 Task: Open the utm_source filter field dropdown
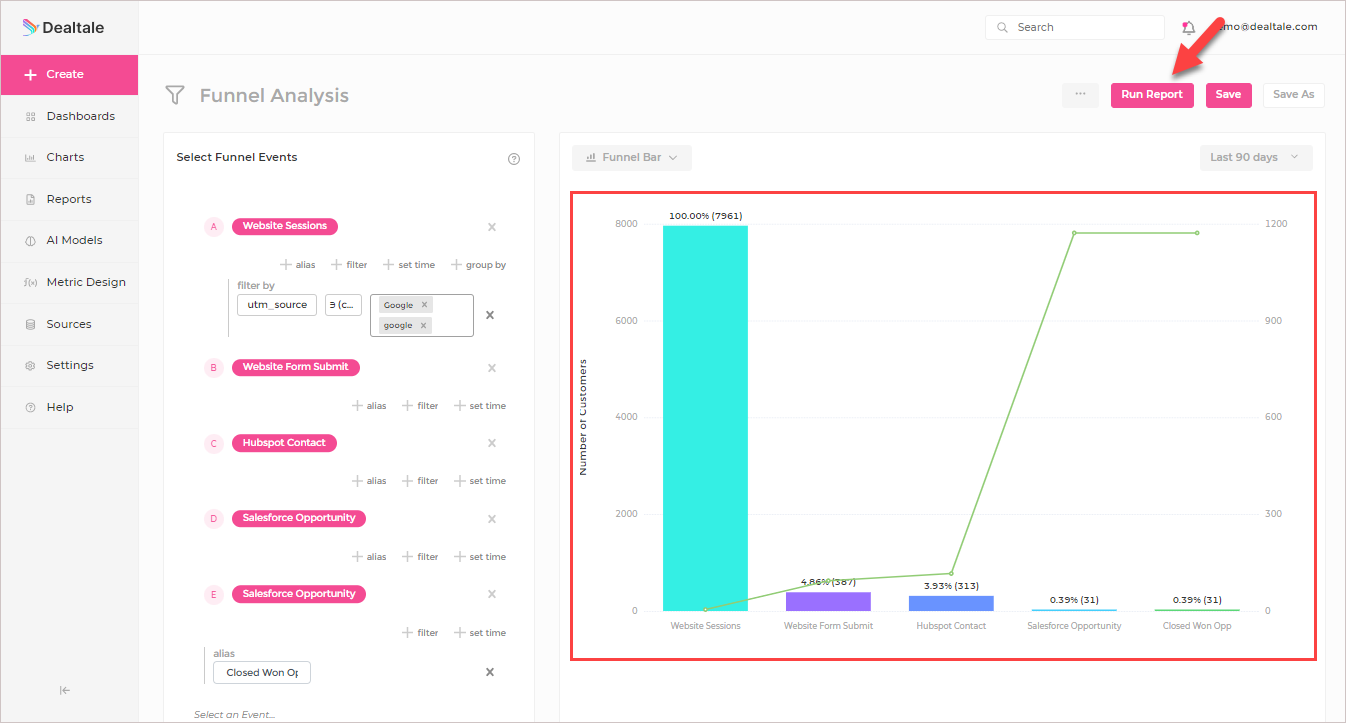(x=277, y=305)
